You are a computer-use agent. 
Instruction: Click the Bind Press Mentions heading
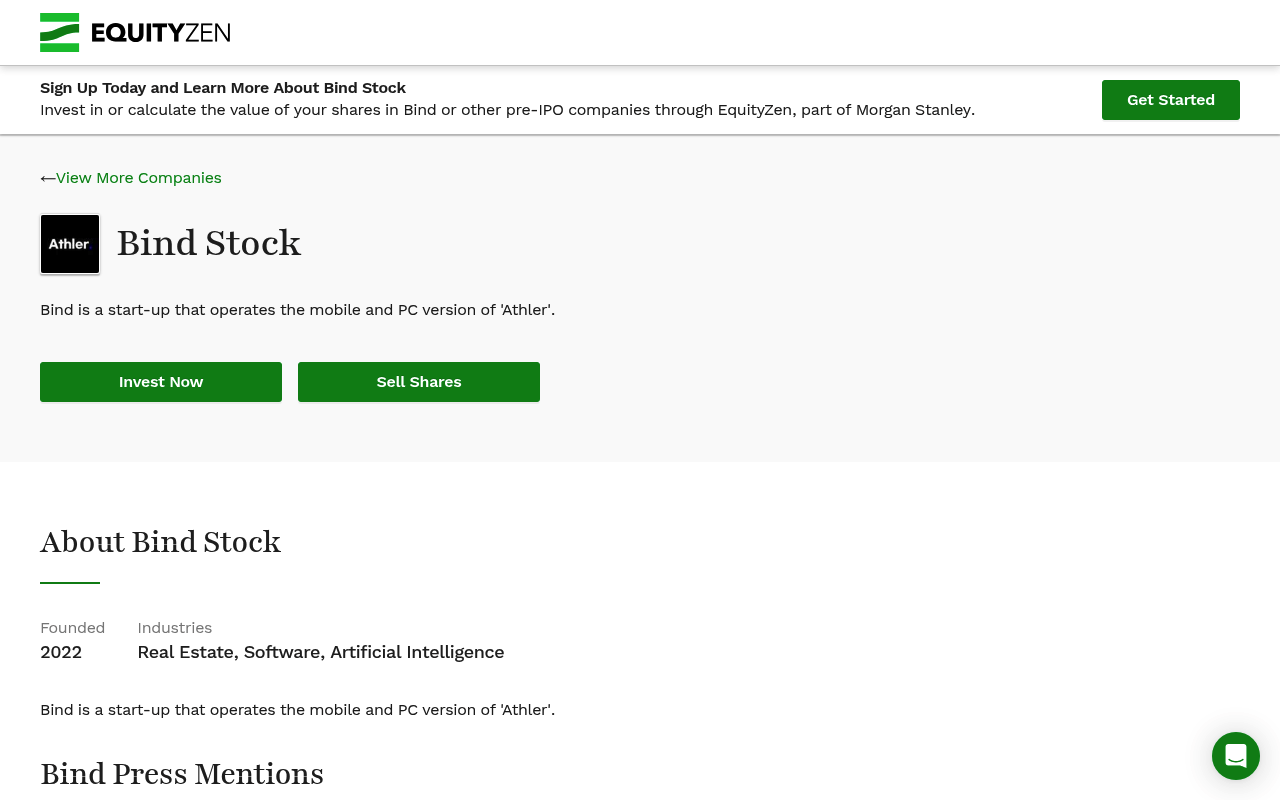(182, 774)
